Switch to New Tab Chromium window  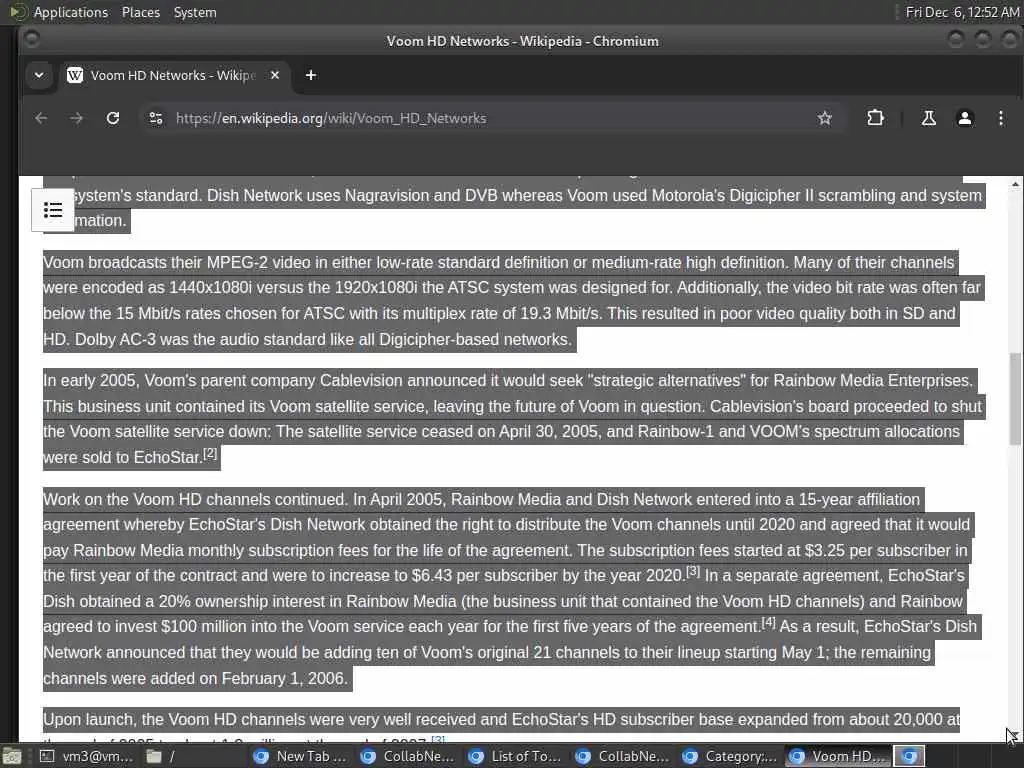click(302, 756)
